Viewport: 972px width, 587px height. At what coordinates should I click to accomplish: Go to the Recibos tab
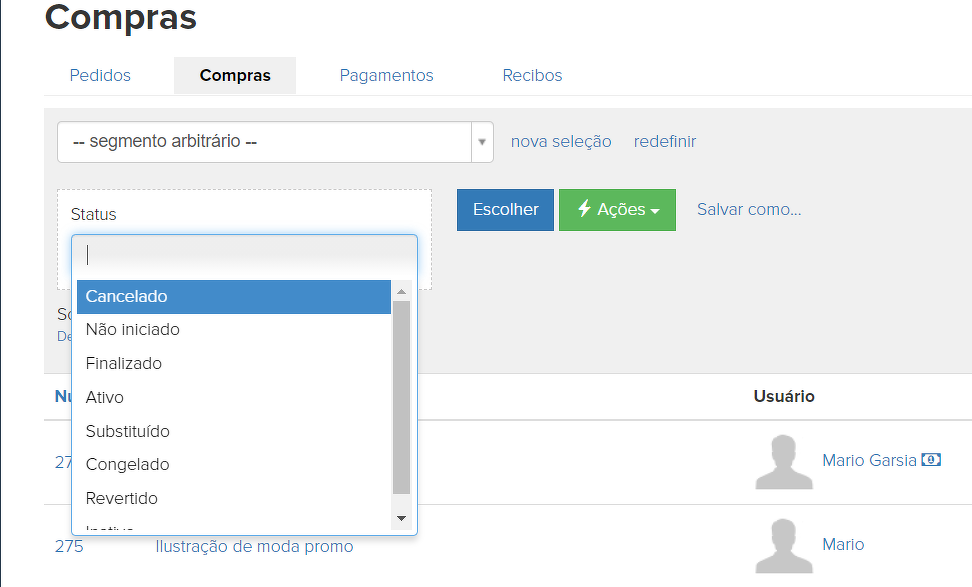click(532, 76)
